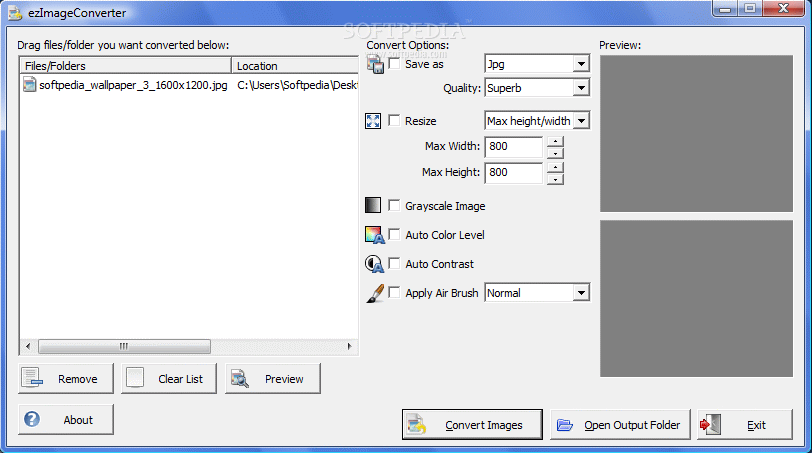Enable the Save as checkbox
The image size is (812, 453).
coord(394,64)
